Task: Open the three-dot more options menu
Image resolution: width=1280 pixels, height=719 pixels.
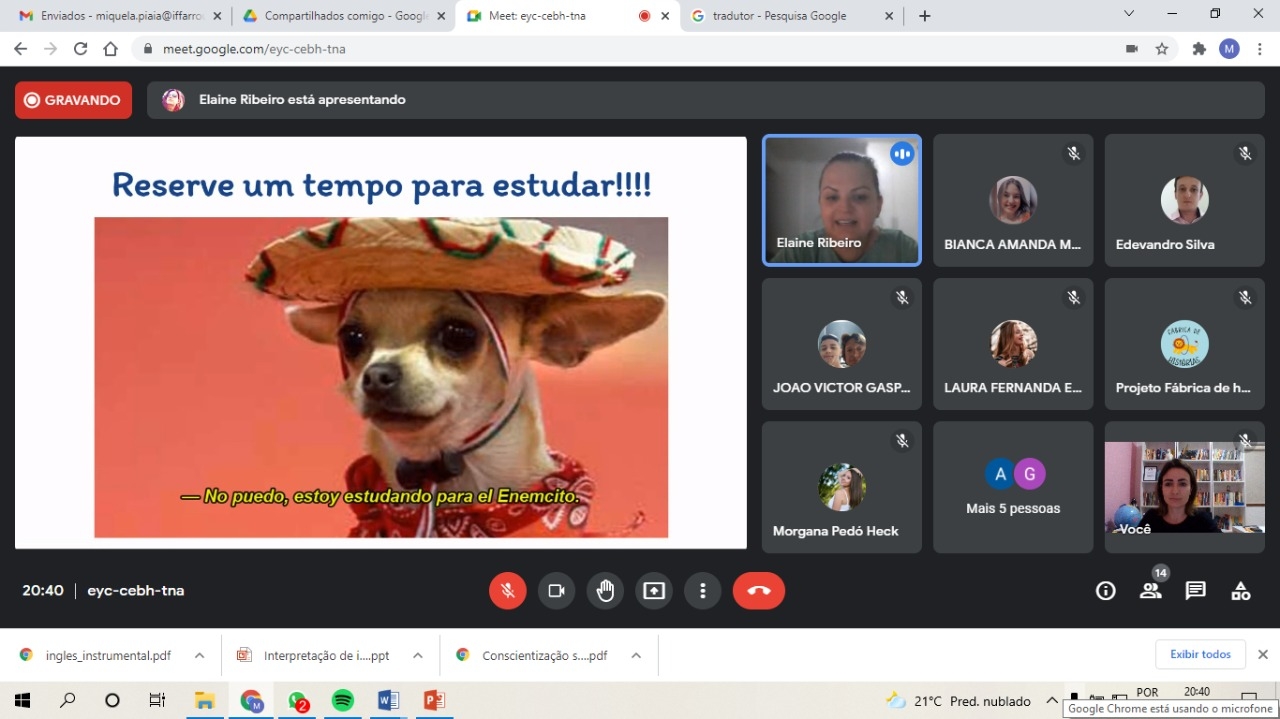Action: tap(703, 591)
